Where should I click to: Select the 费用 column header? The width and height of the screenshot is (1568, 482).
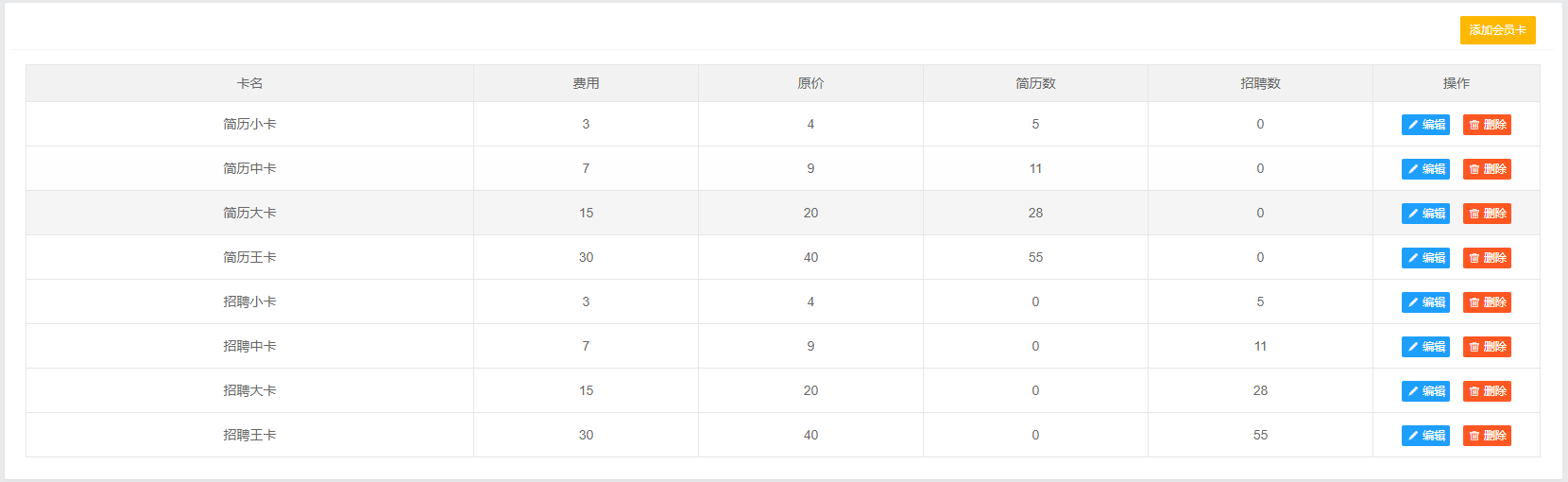[x=586, y=83]
